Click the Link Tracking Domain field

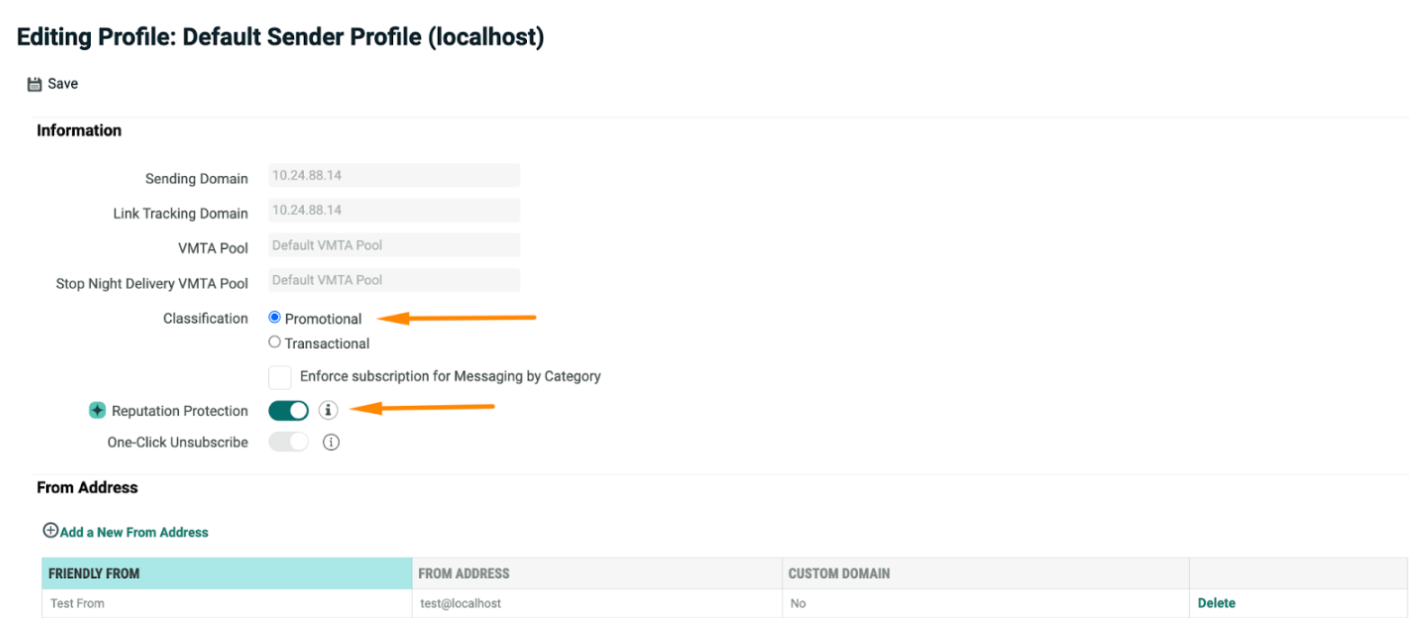pyautogui.click(x=394, y=210)
